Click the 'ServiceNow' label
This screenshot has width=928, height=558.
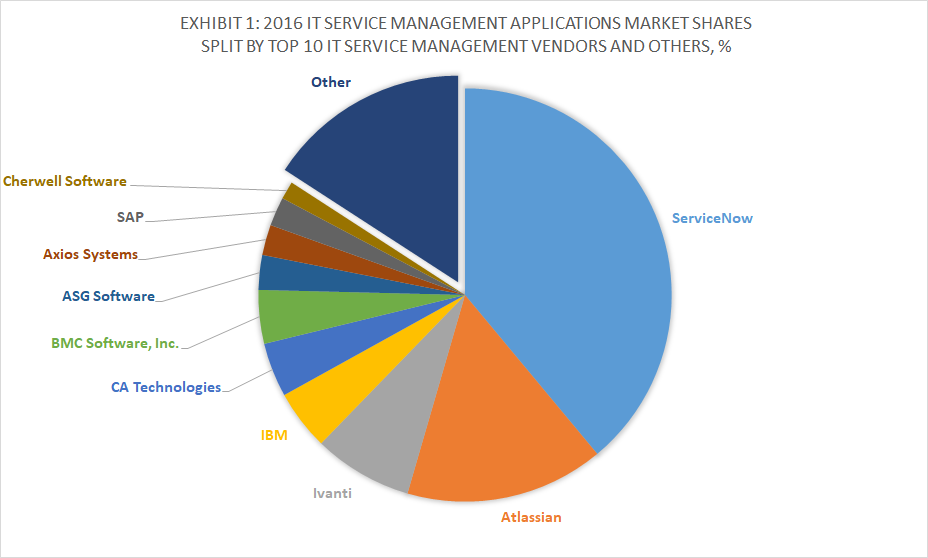712,218
